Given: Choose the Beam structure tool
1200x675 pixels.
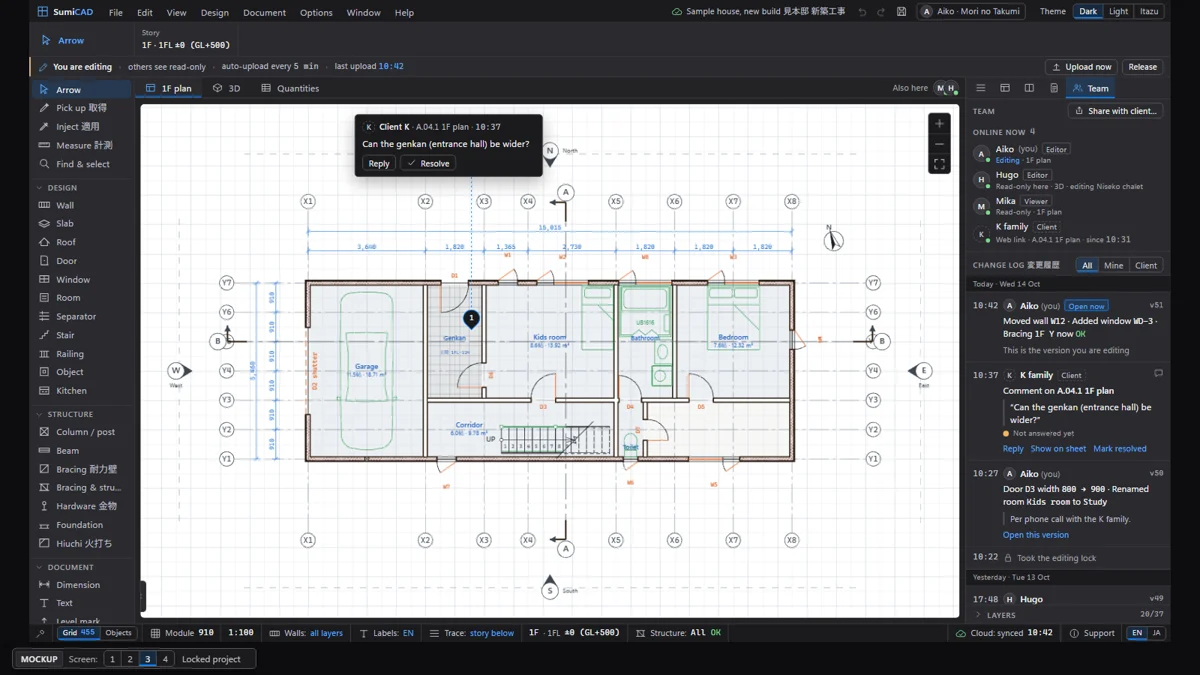Looking at the screenshot, I should tap(82, 451).
